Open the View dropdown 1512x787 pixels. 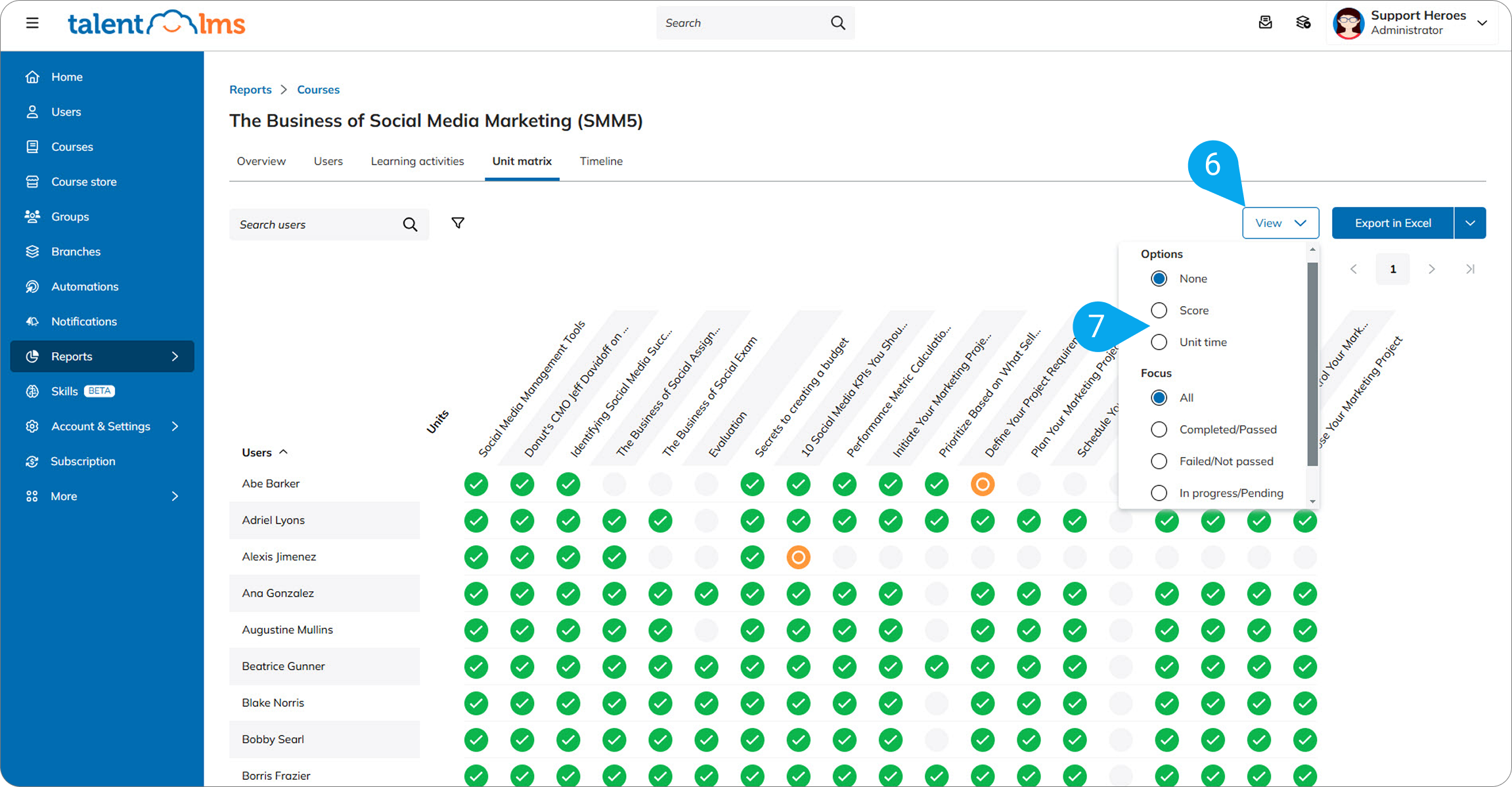1280,223
